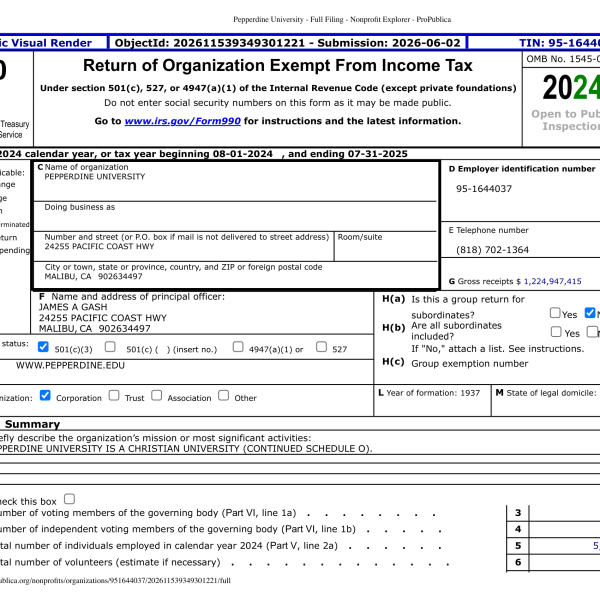600x600 pixels.
Task: Click the line 5 number cell
Action: pos(518,546)
